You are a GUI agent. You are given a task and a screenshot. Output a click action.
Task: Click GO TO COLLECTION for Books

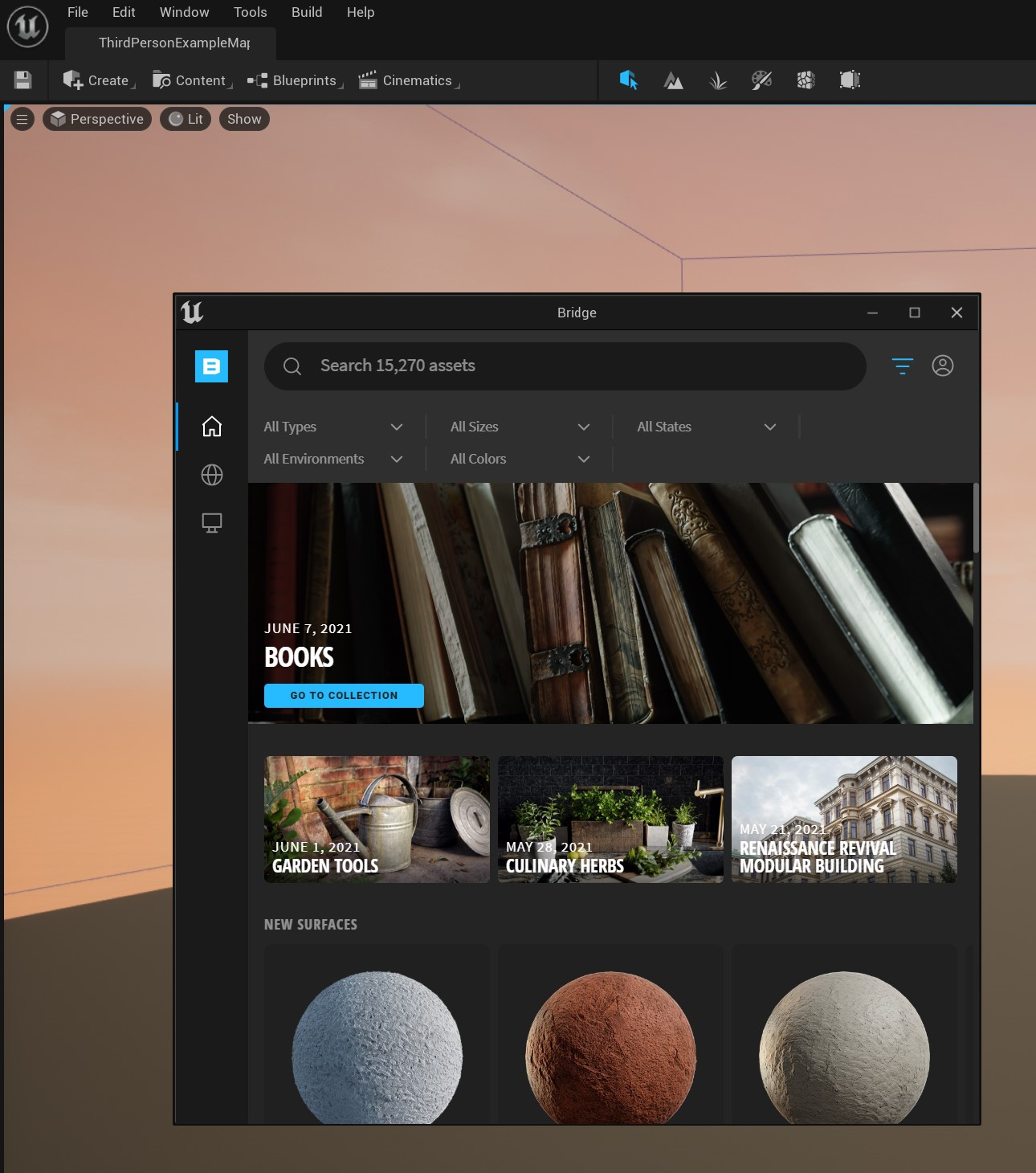344,695
